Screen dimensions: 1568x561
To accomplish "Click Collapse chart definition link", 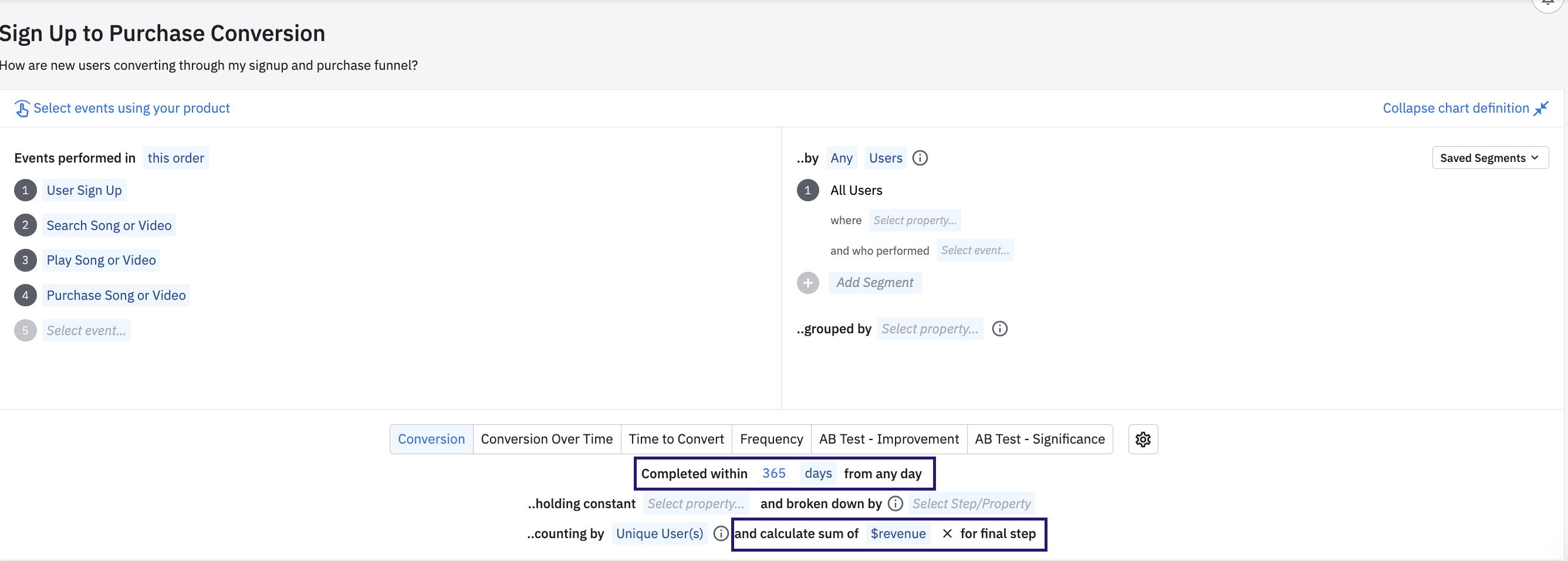I will 1455,109.
